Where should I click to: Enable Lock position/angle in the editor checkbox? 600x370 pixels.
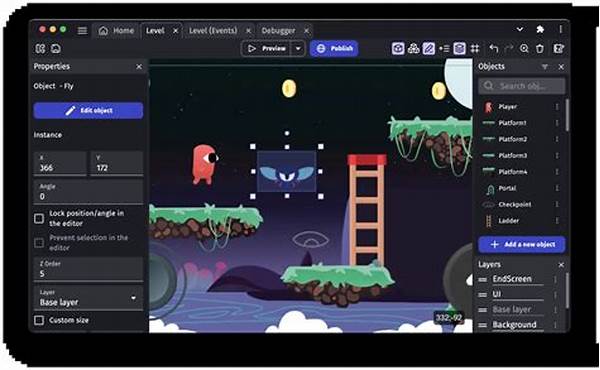point(39,218)
